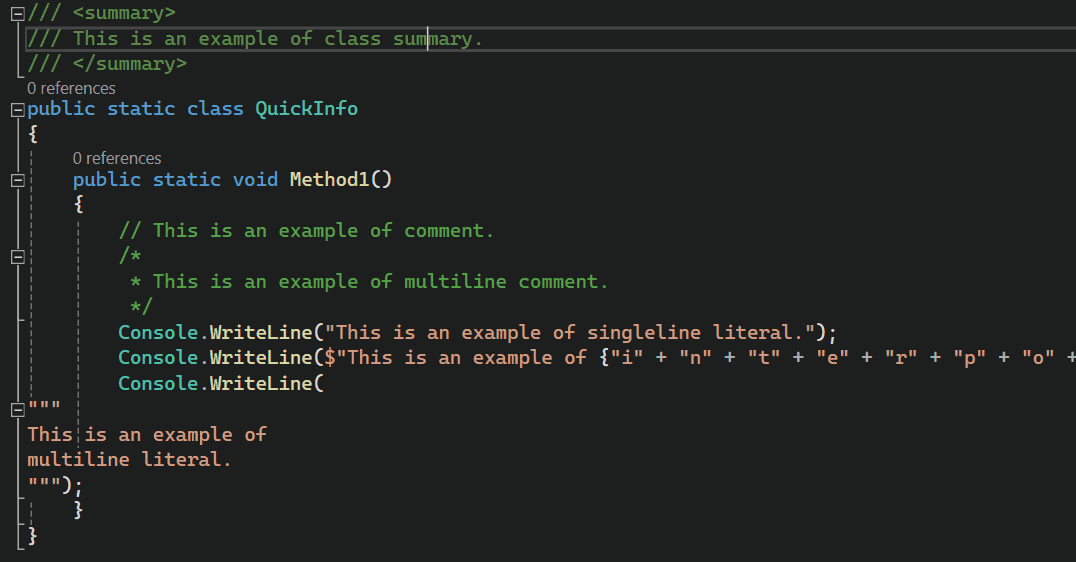Open "0 references" above Method1

pos(117,158)
